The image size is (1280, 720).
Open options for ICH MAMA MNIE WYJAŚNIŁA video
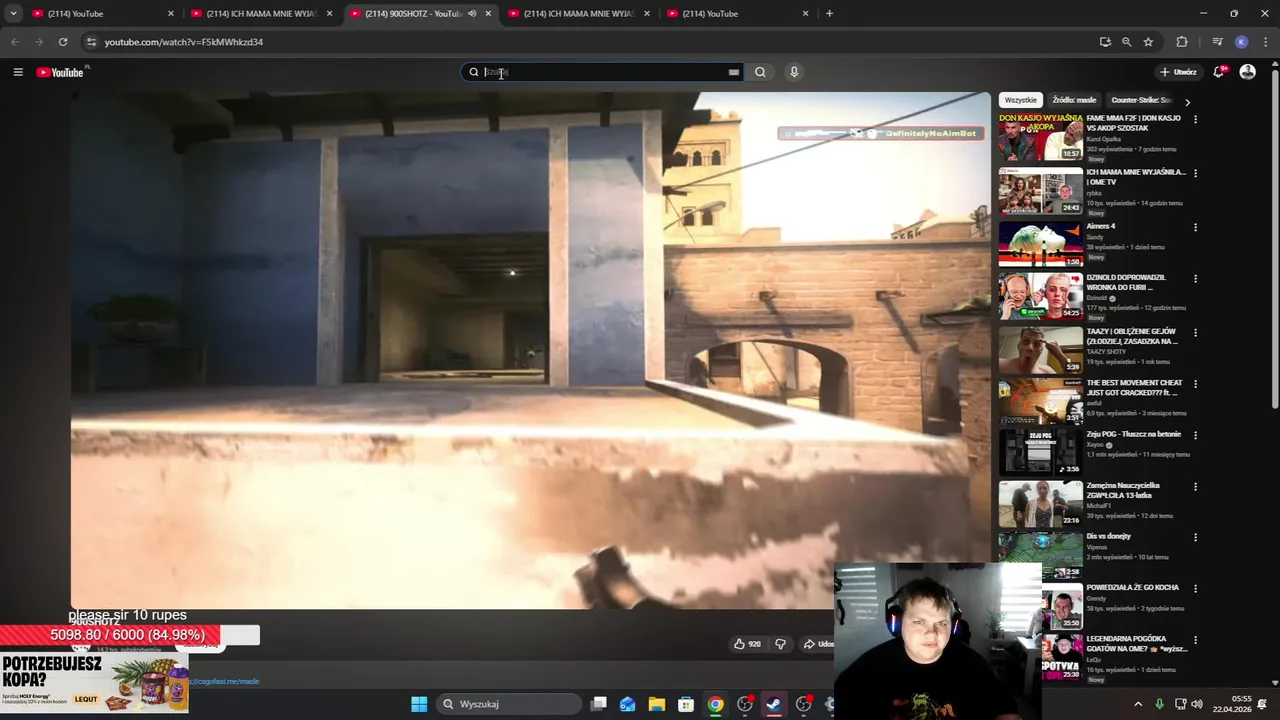point(1195,174)
